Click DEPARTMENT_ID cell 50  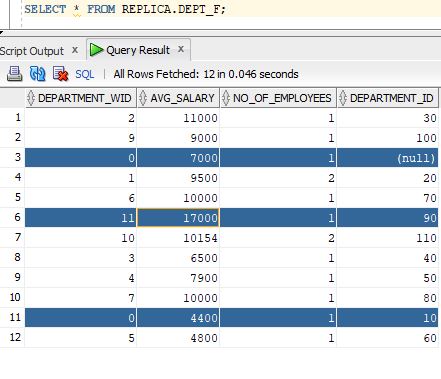(x=388, y=278)
